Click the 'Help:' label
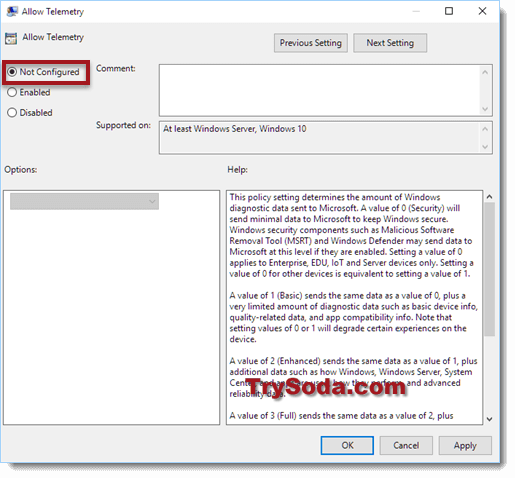Image resolution: width=515 pixels, height=478 pixels. tap(237, 170)
